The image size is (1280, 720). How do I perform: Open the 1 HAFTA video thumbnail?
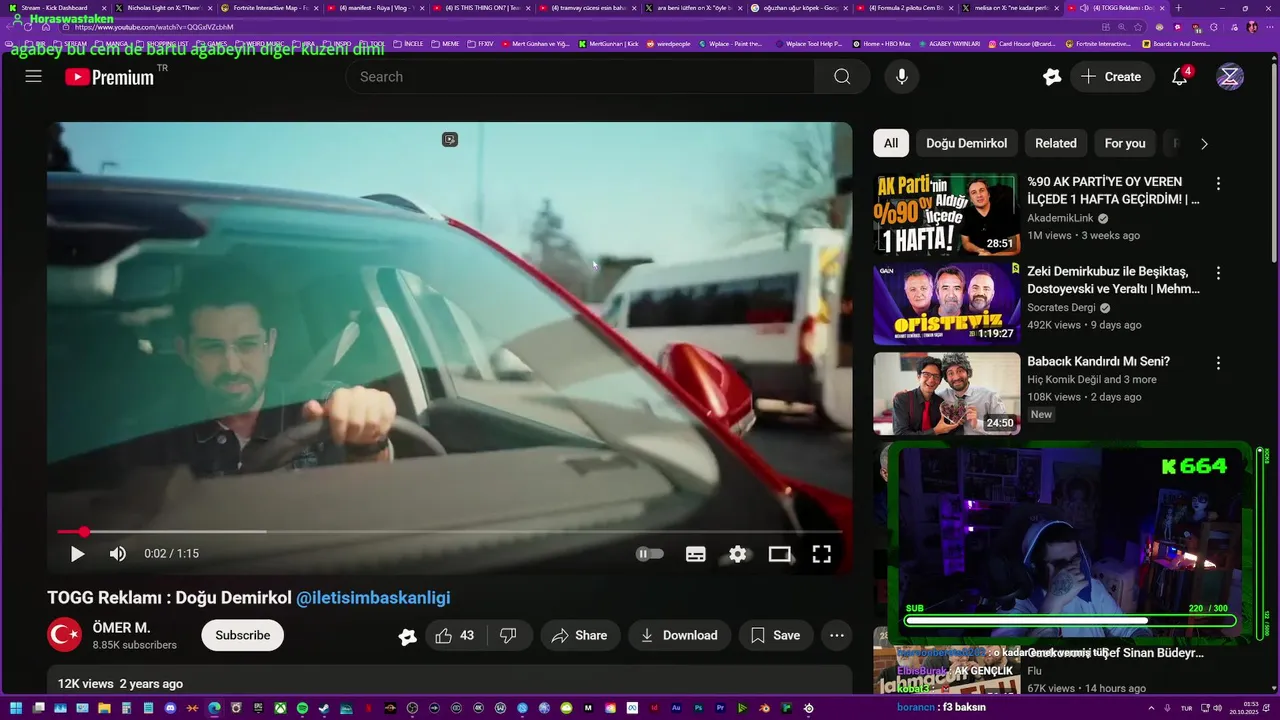point(947,214)
